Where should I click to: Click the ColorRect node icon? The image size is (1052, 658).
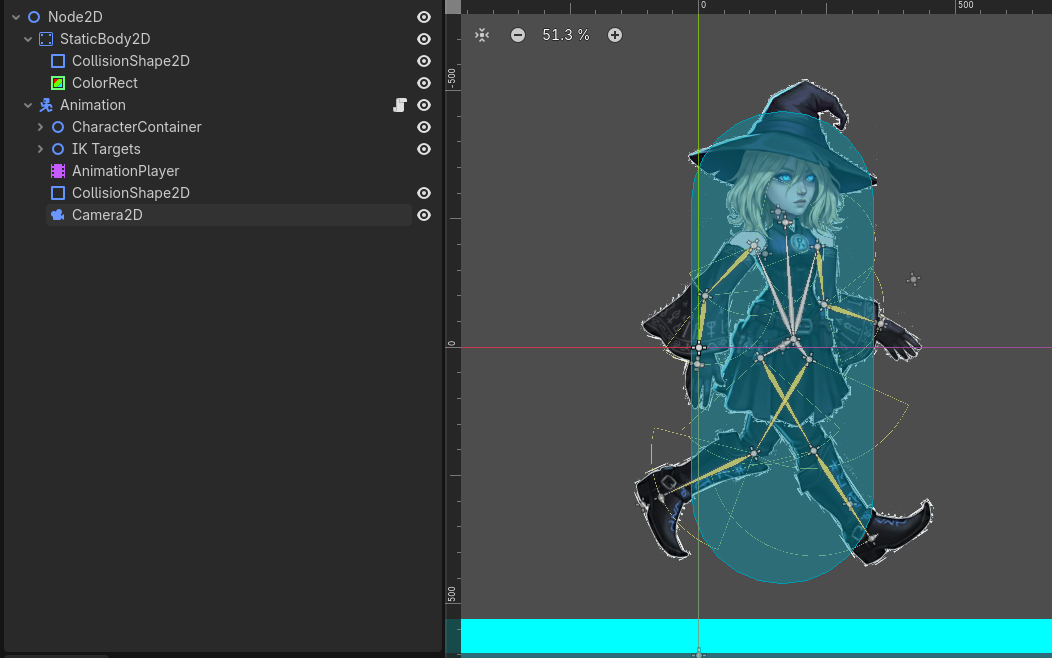58,83
